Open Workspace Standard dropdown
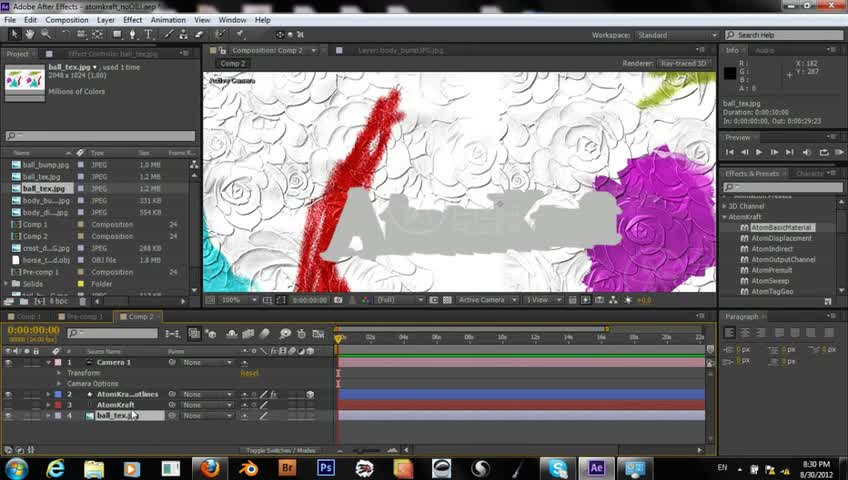The height and width of the screenshot is (480, 848). (x=677, y=35)
